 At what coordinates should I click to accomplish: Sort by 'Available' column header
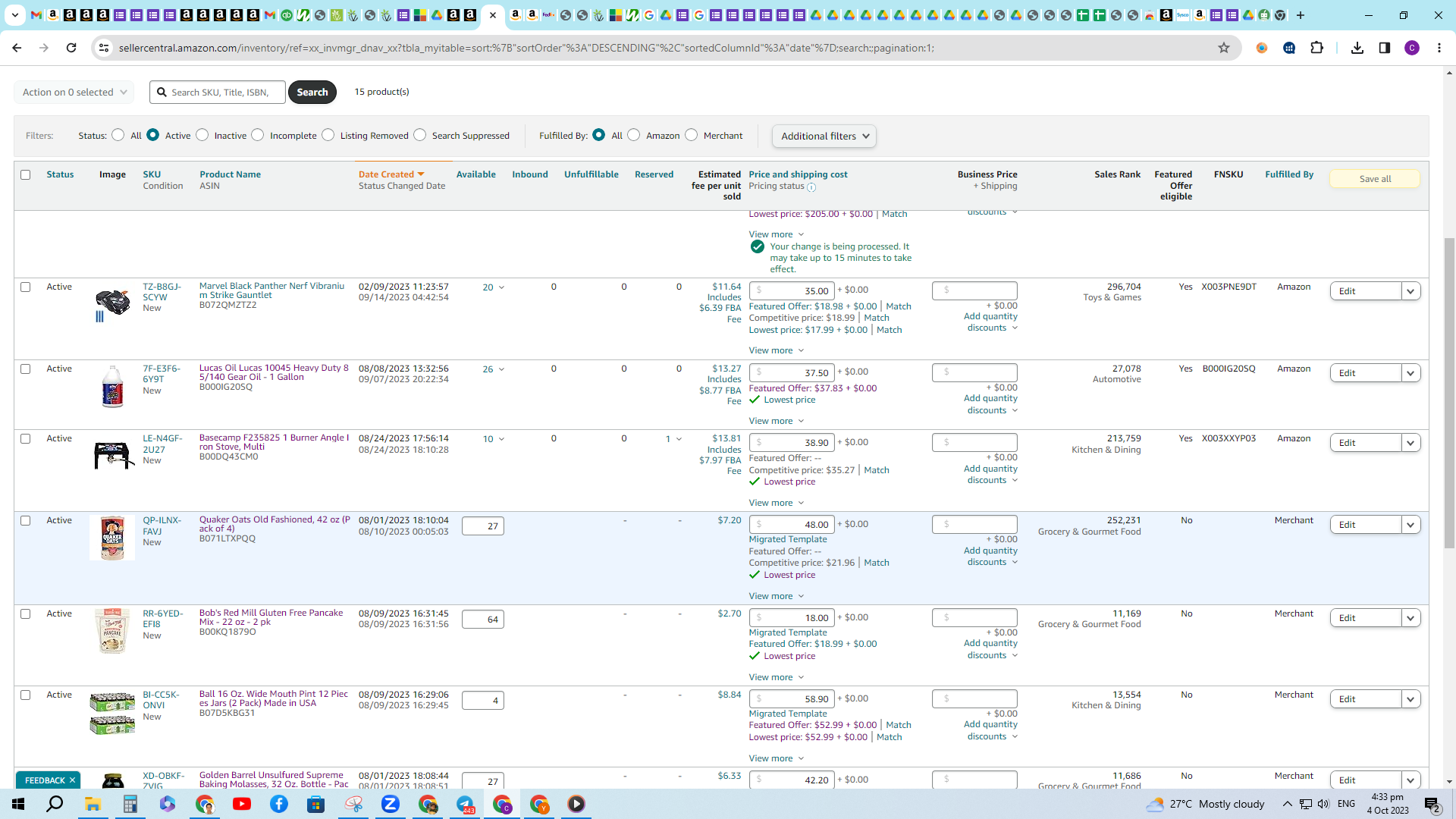(x=475, y=174)
